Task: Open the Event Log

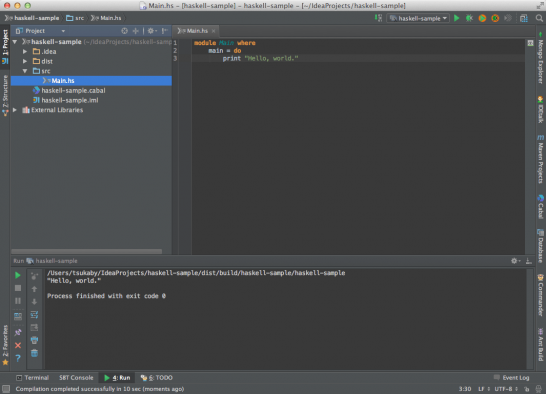Action: coord(512,378)
